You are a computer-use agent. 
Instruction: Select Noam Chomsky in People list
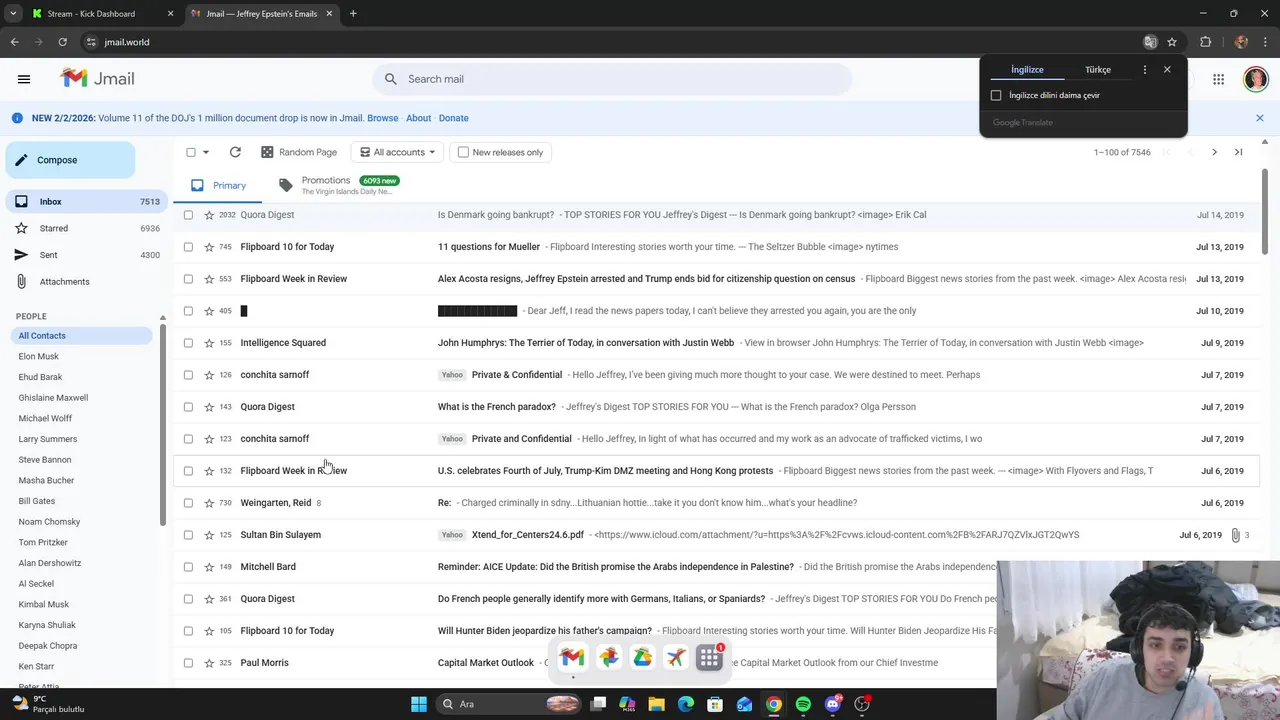pyautogui.click(x=49, y=522)
